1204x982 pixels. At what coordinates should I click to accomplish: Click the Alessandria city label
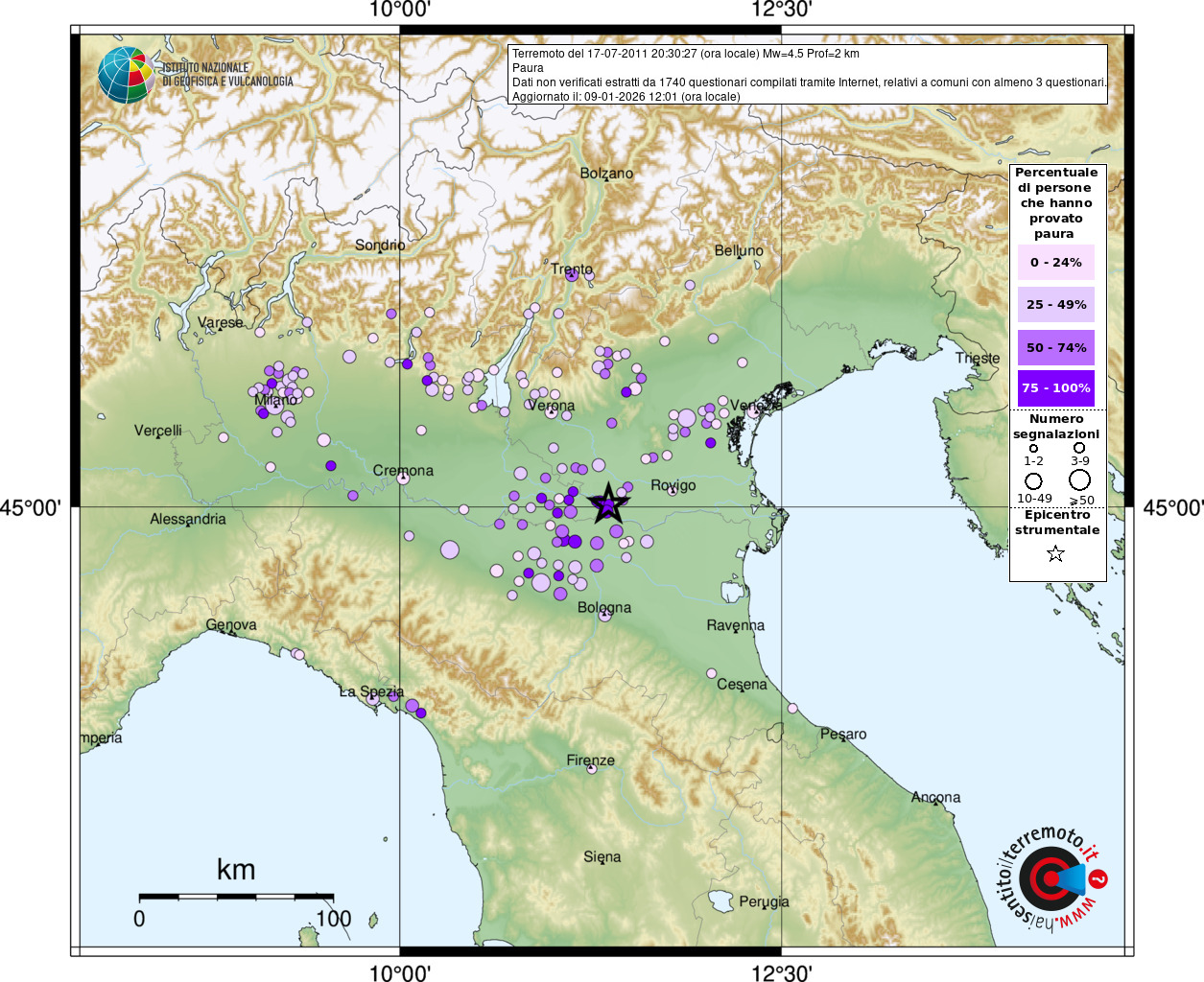pyautogui.click(x=188, y=520)
